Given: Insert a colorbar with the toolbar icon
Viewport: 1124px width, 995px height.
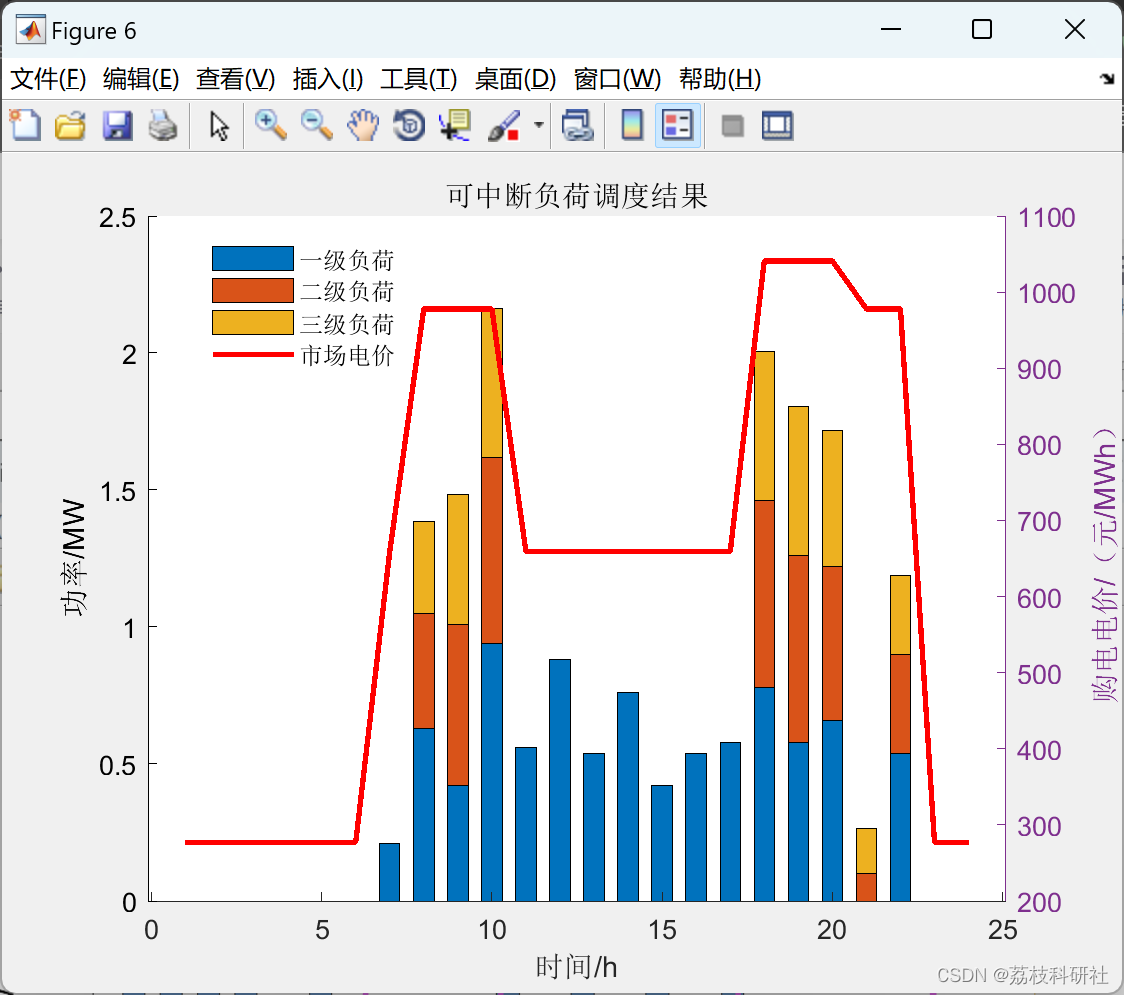Looking at the screenshot, I should [632, 125].
